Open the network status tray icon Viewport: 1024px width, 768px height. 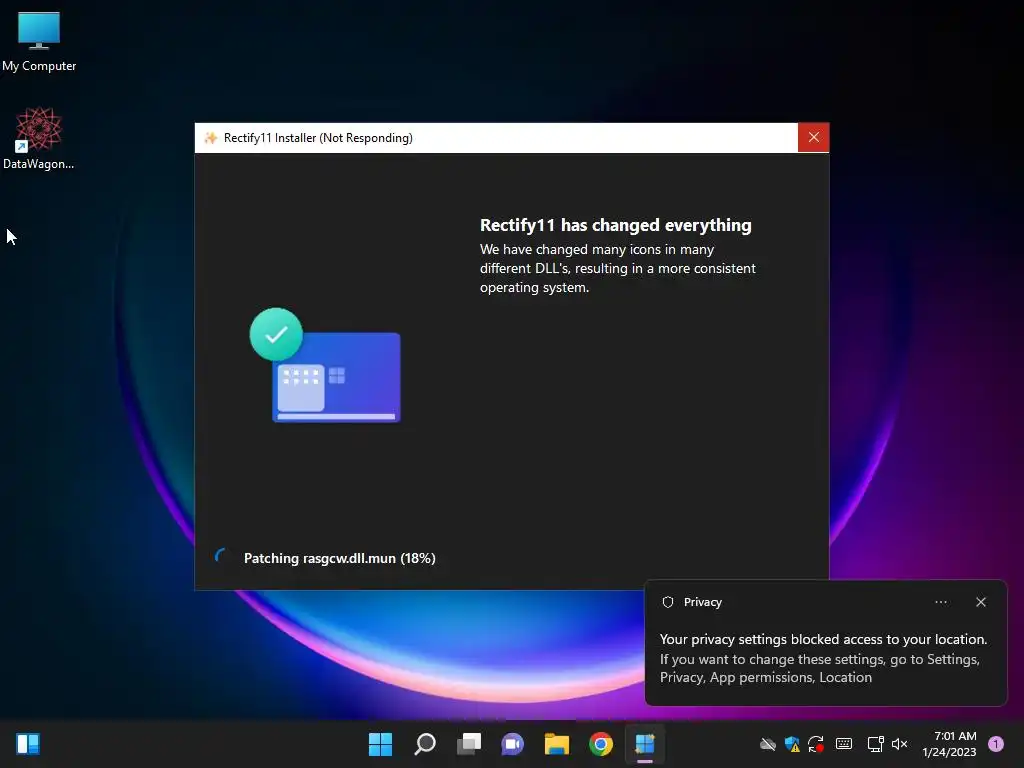[875, 744]
